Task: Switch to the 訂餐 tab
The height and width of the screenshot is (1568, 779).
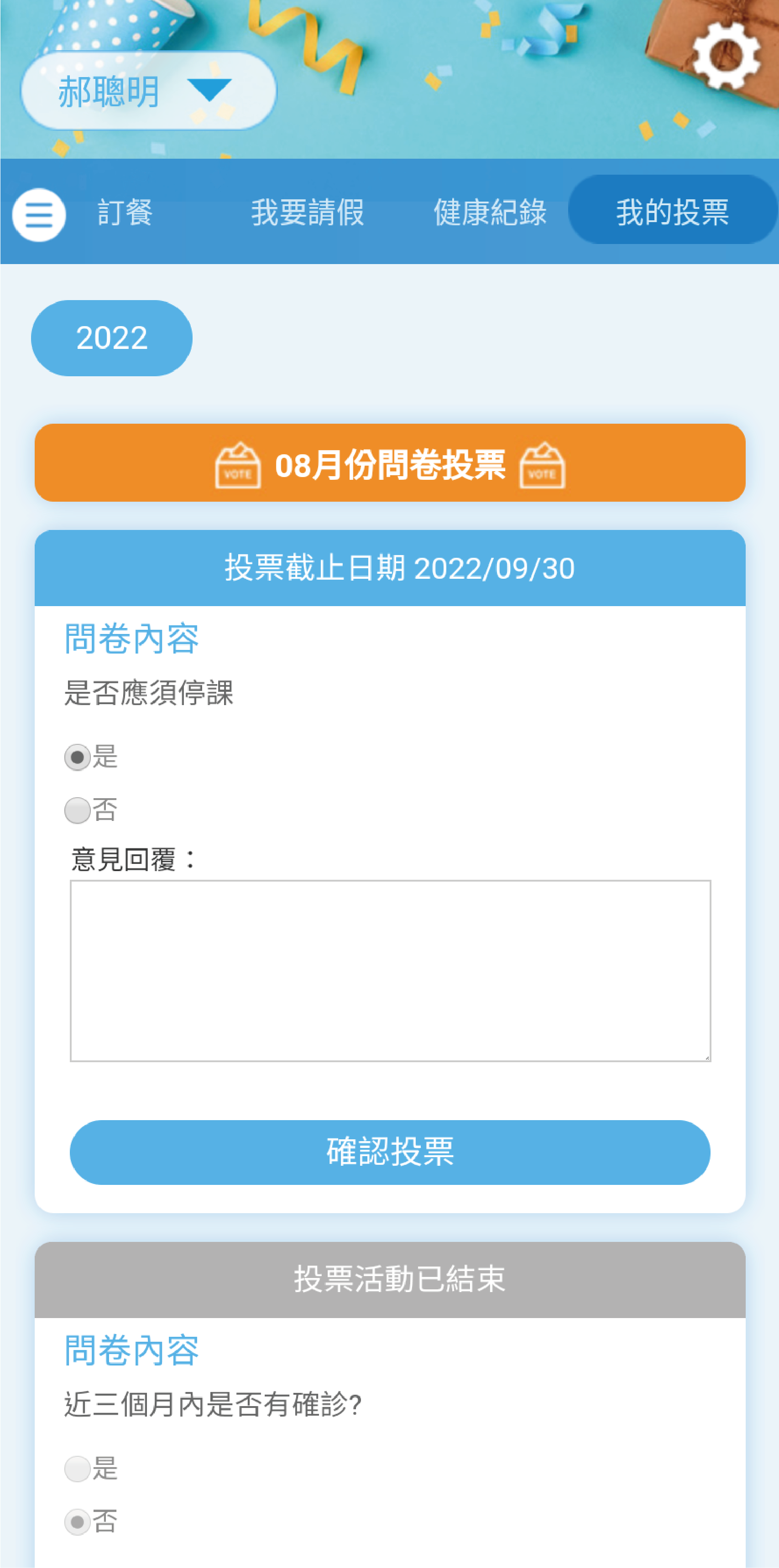Action: point(125,213)
